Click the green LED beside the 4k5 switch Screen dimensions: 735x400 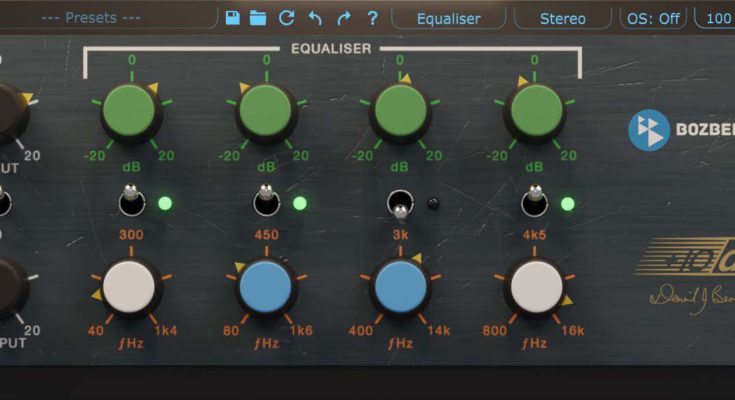(x=568, y=204)
